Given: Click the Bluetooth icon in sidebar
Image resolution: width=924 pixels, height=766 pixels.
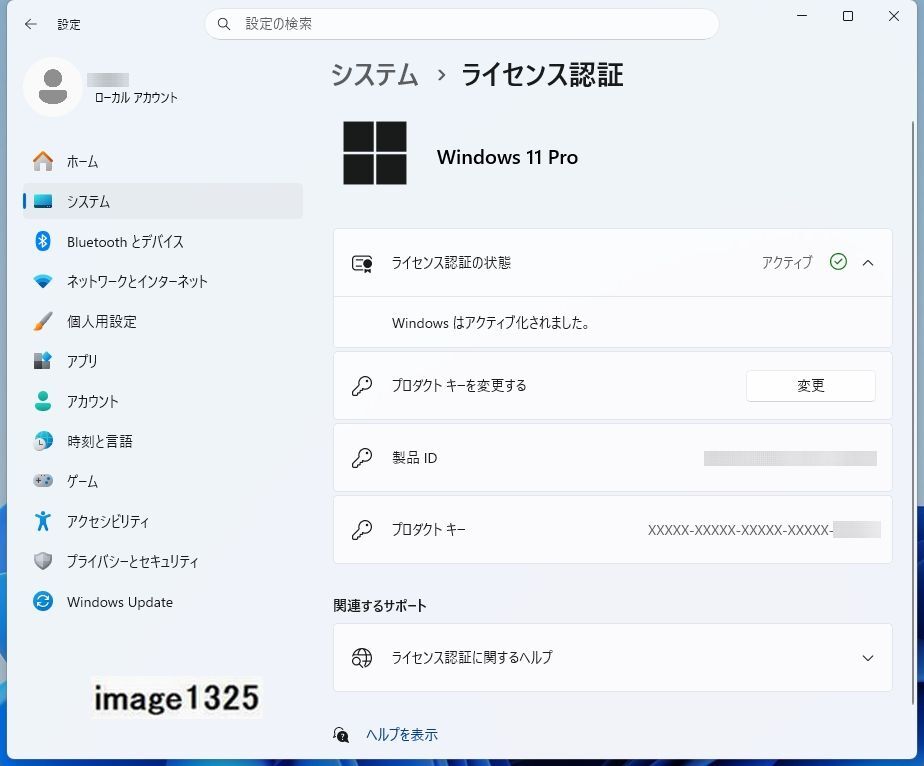Looking at the screenshot, I should click(43, 241).
